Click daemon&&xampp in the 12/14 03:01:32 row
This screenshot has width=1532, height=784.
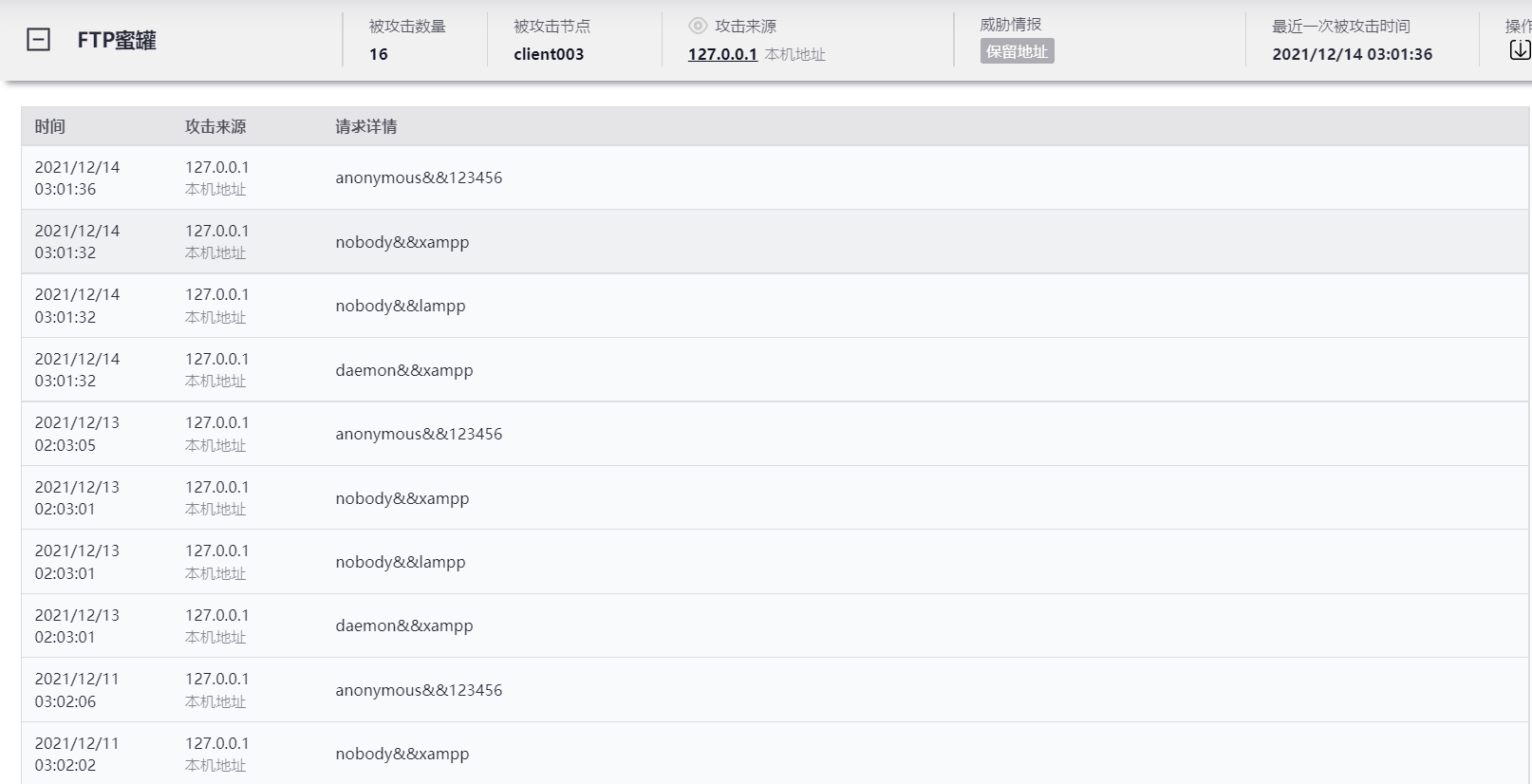click(x=404, y=370)
